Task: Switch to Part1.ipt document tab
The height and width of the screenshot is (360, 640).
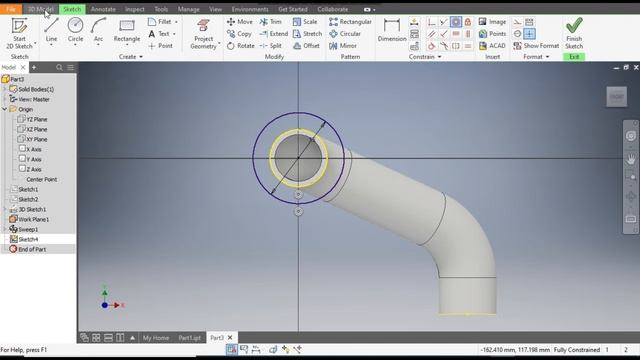Action: pos(189,338)
